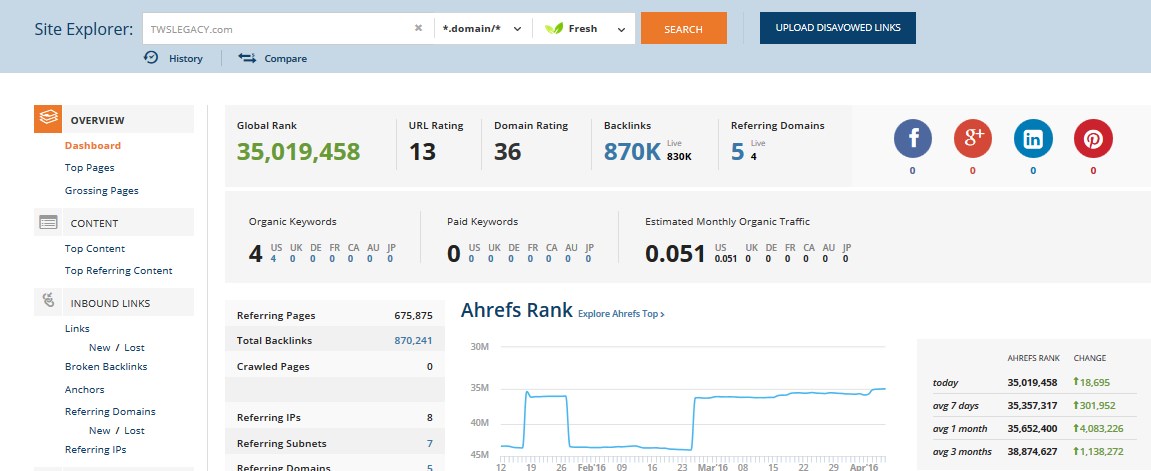Click the Pinterest circle icon
Image resolution: width=1151 pixels, height=471 pixels.
point(1093,138)
